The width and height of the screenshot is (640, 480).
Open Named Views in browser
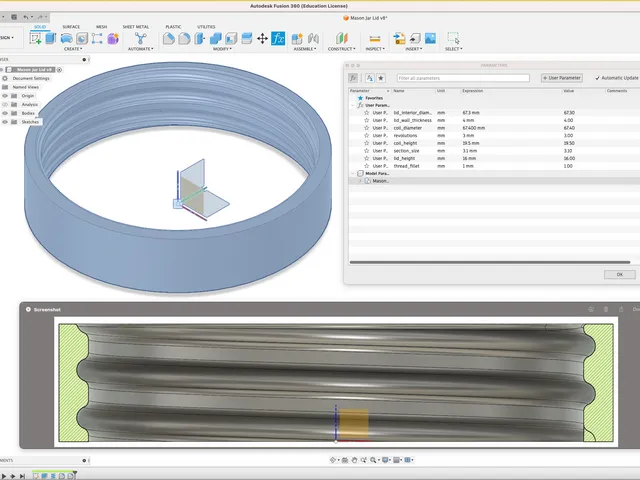pos(25,87)
